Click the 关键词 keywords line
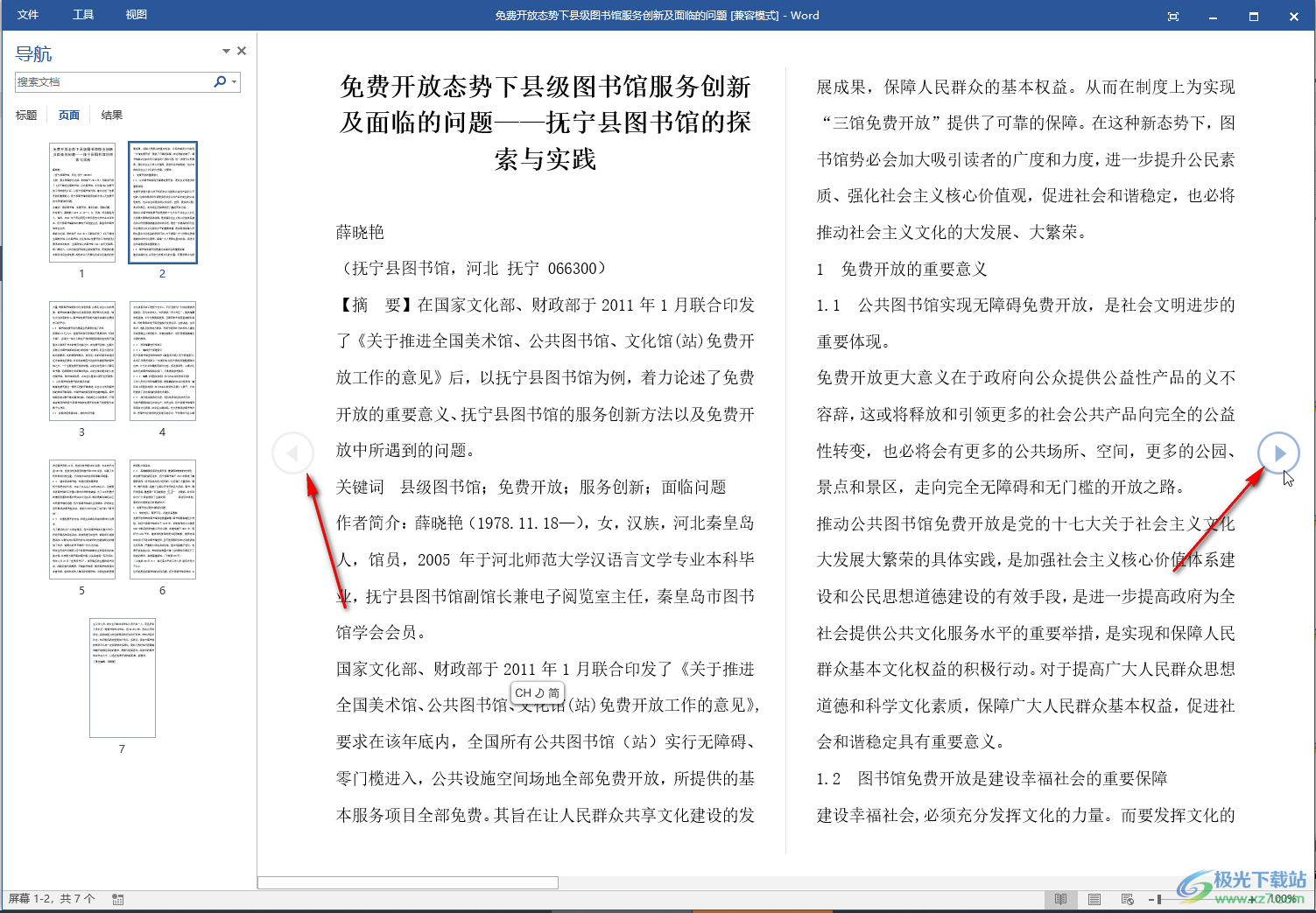Screen dimensions: 1316x913 coord(531,487)
